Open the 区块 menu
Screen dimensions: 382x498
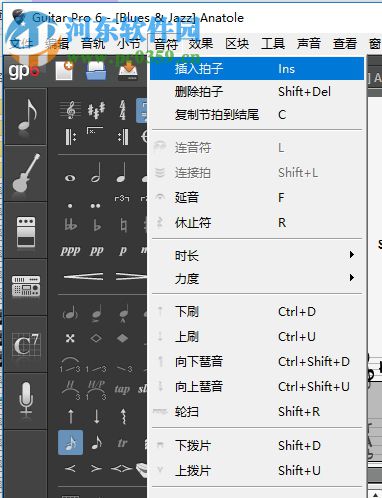pos(237,44)
